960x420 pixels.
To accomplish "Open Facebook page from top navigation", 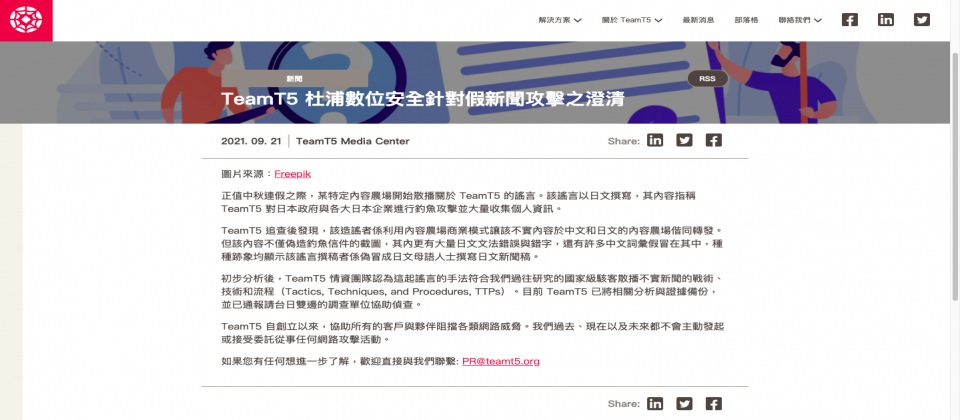I will pyautogui.click(x=850, y=20).
